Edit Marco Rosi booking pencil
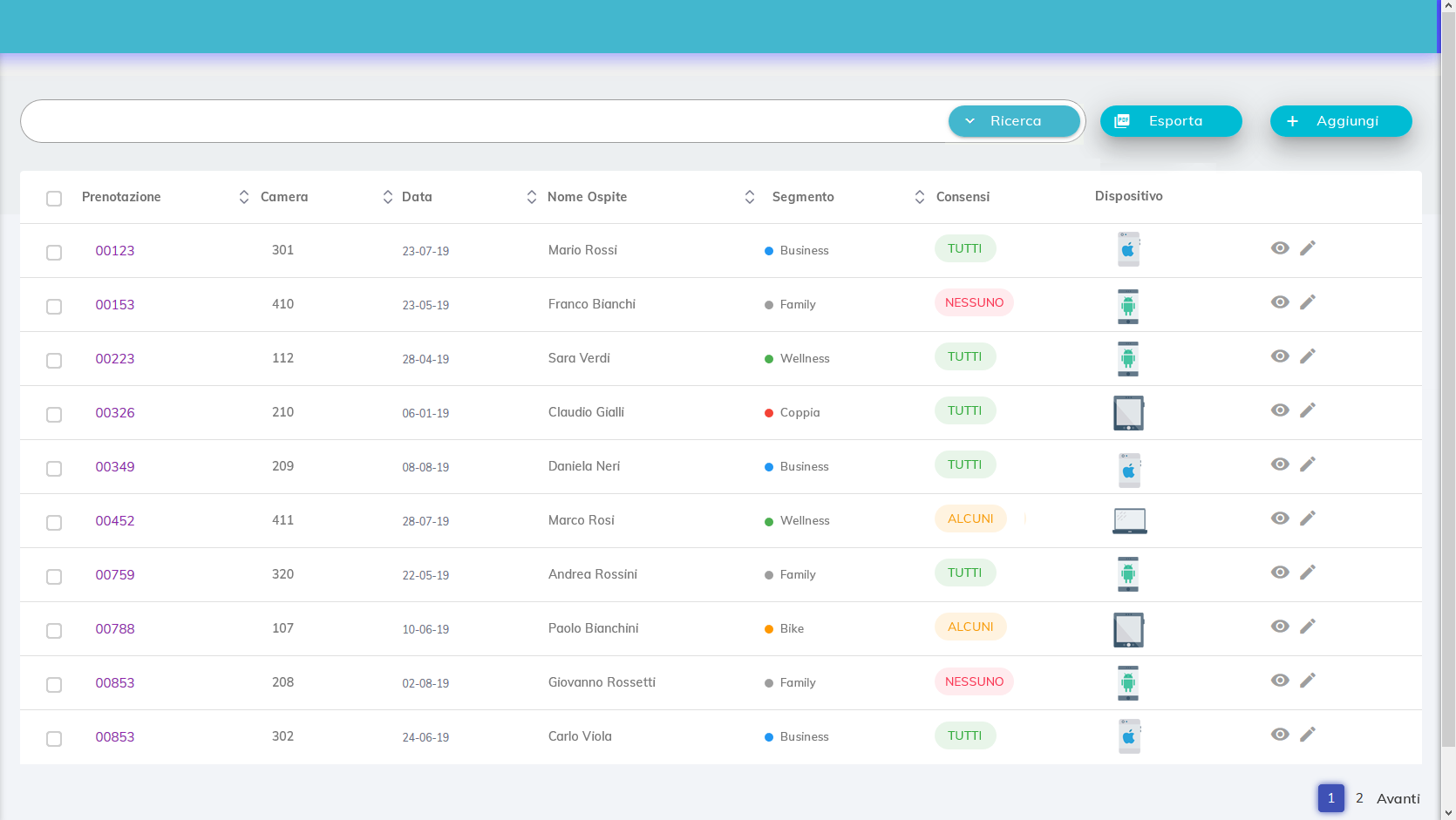This screenshot has width=1456, height=820. click(x=1307, y=518)
